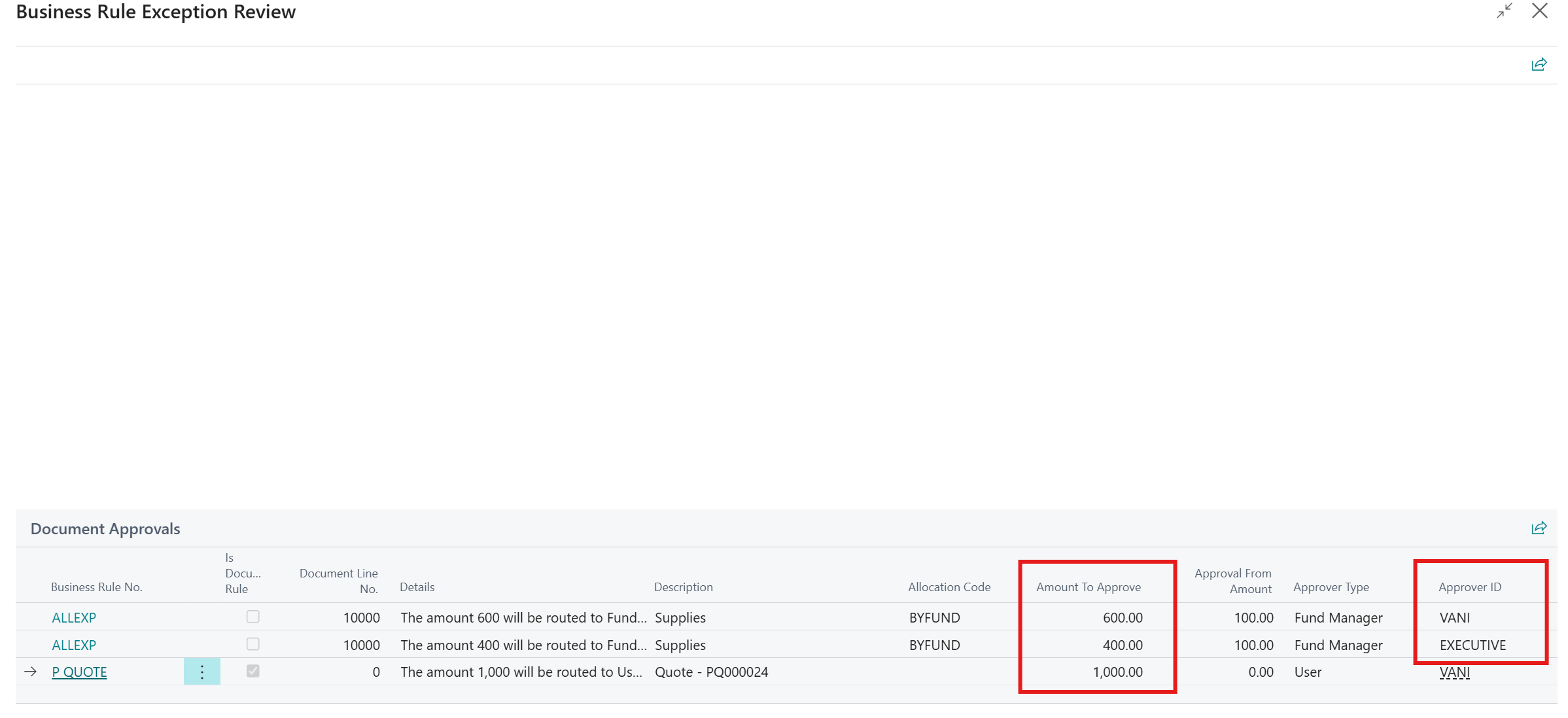Toggle the checked Is Document Rule checkbox for P QUOTE
This screenshot has height=718, width=1568.
(253, 671)
